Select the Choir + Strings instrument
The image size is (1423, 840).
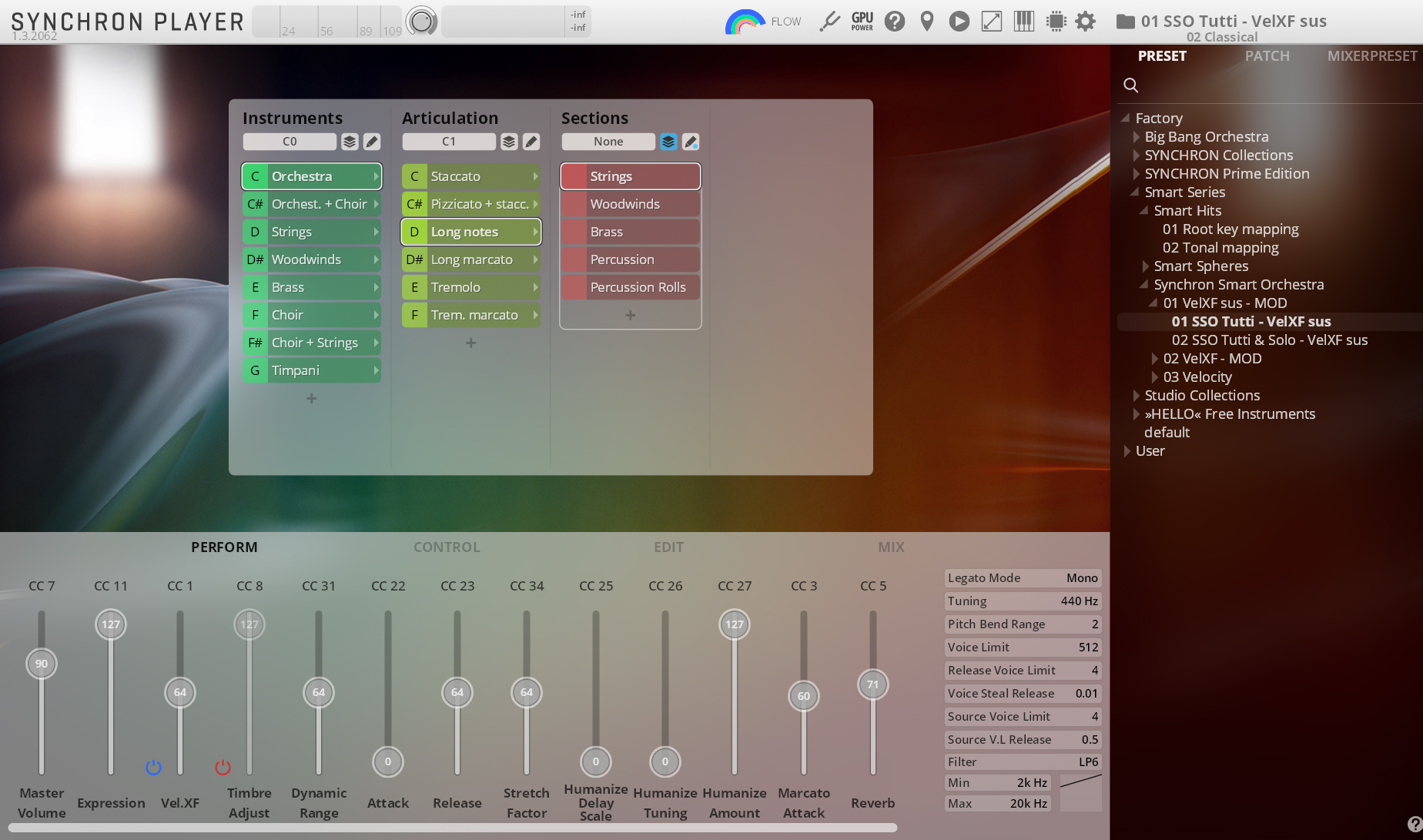312,343
